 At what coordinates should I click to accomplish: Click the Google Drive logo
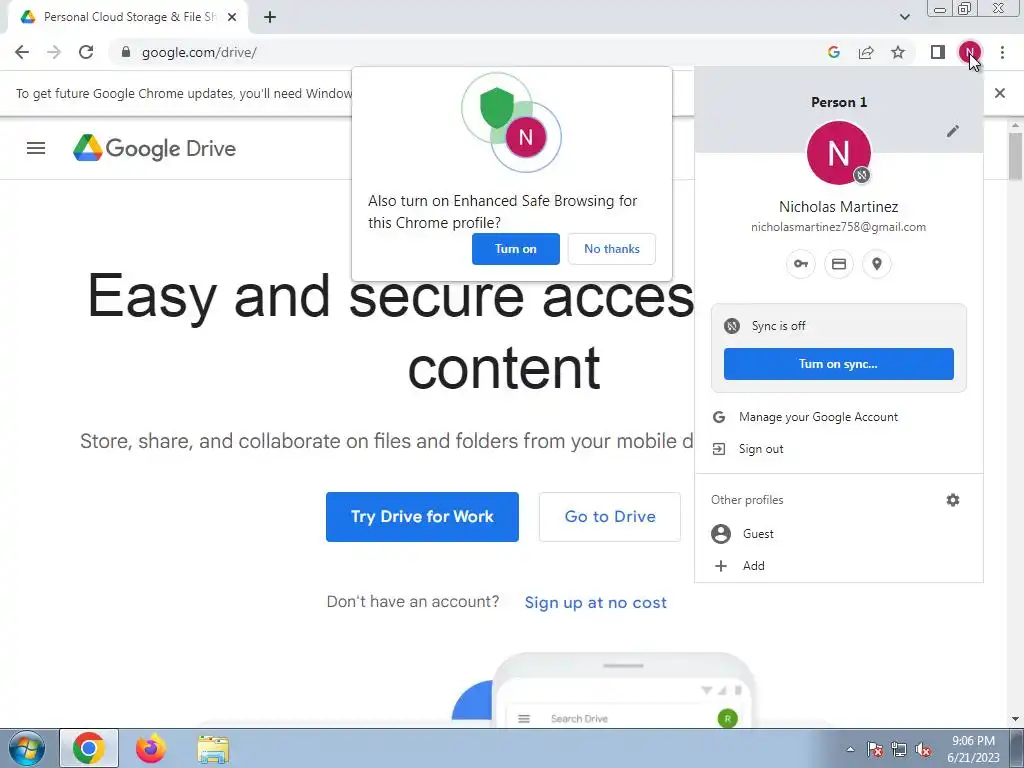pyautogui.click(x=154, y=148)
